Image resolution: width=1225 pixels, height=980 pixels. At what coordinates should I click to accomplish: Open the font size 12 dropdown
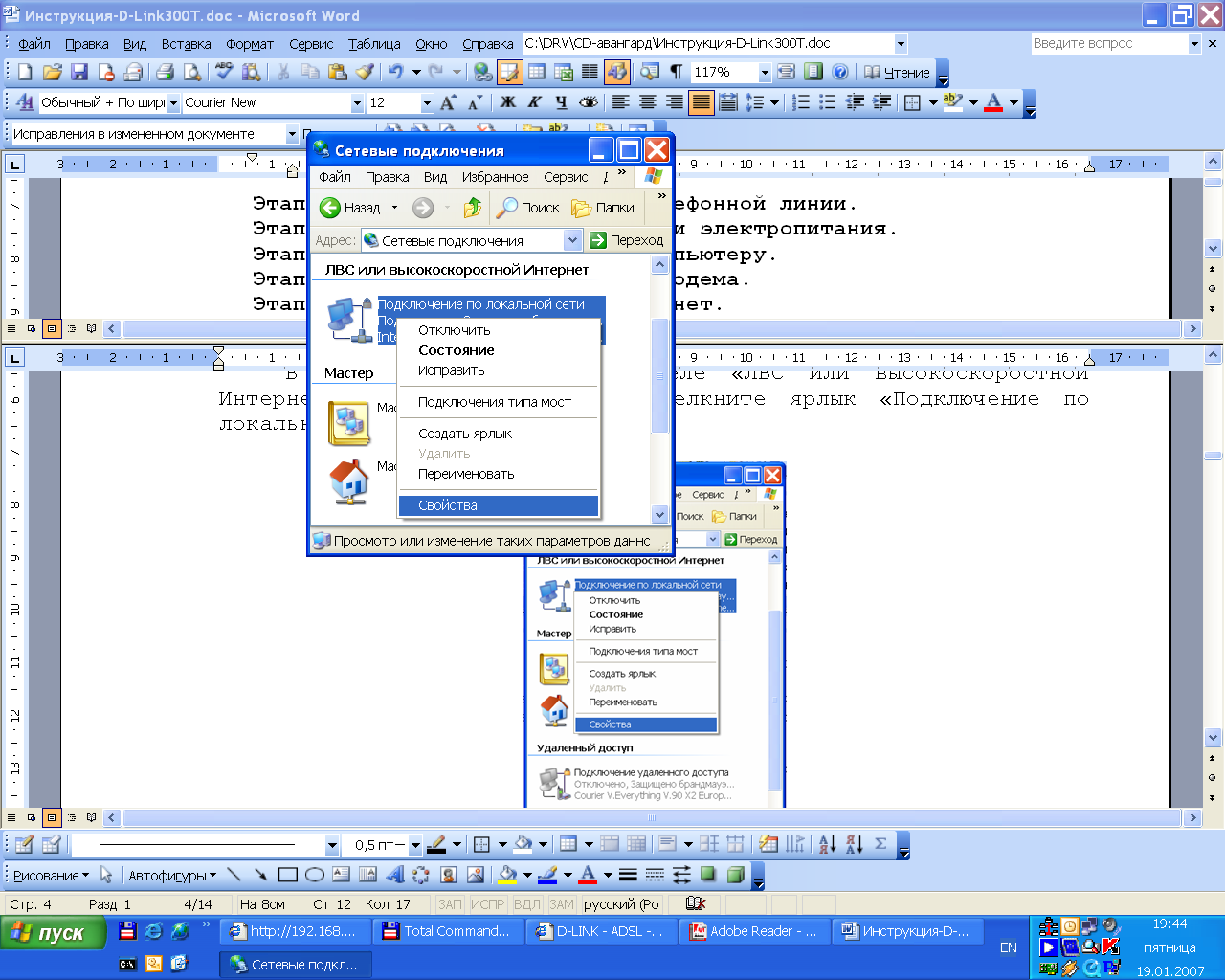click(427, 102)
